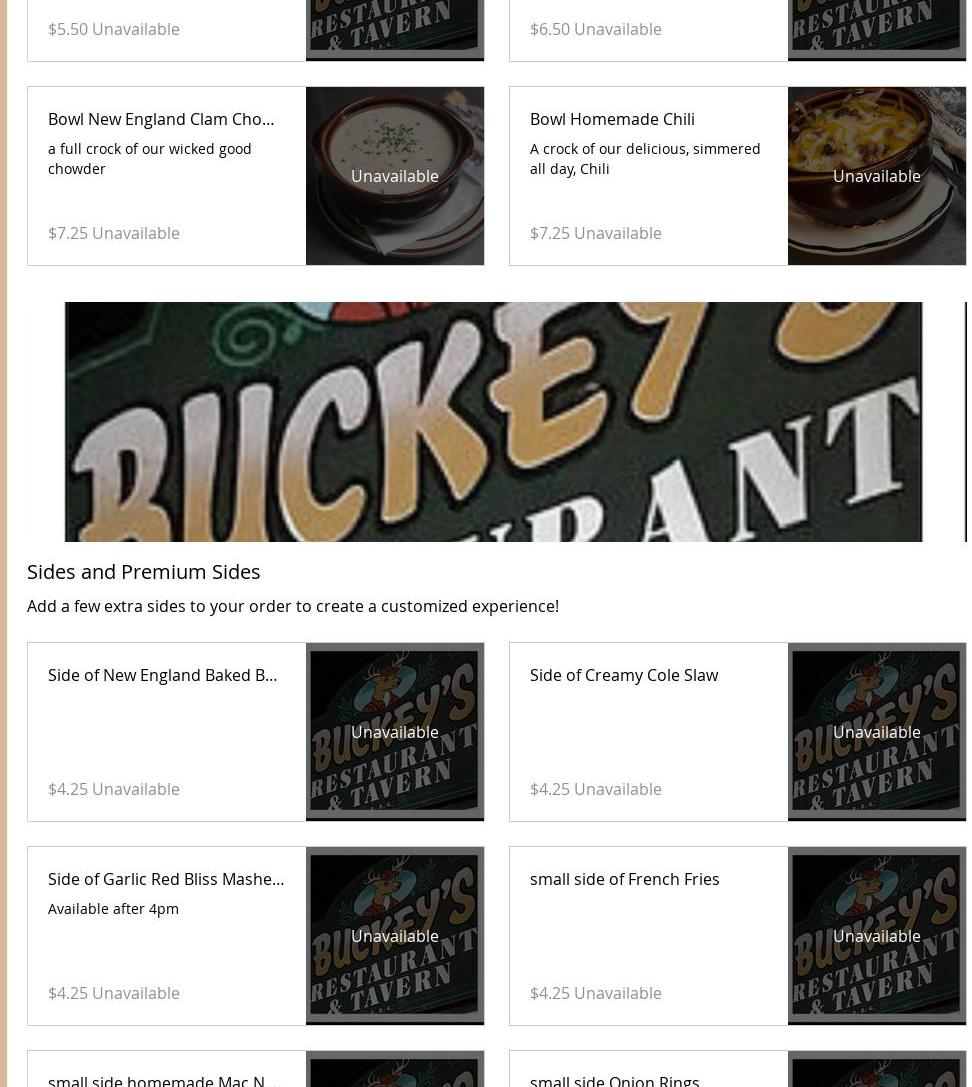
Task: Open Side of New England Baked Beans item
Action: coord(256,732)
